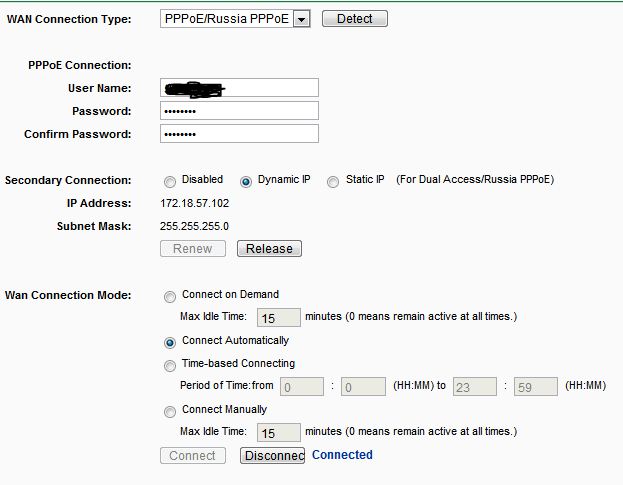Enable Time-based Connecting mode
The height and width of the screenshot is (485, 623).
170,365
